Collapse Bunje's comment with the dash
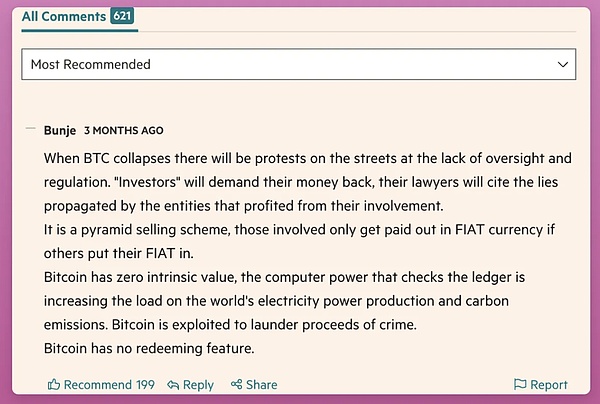Viewport: 600px width, 404px height. 30,130
